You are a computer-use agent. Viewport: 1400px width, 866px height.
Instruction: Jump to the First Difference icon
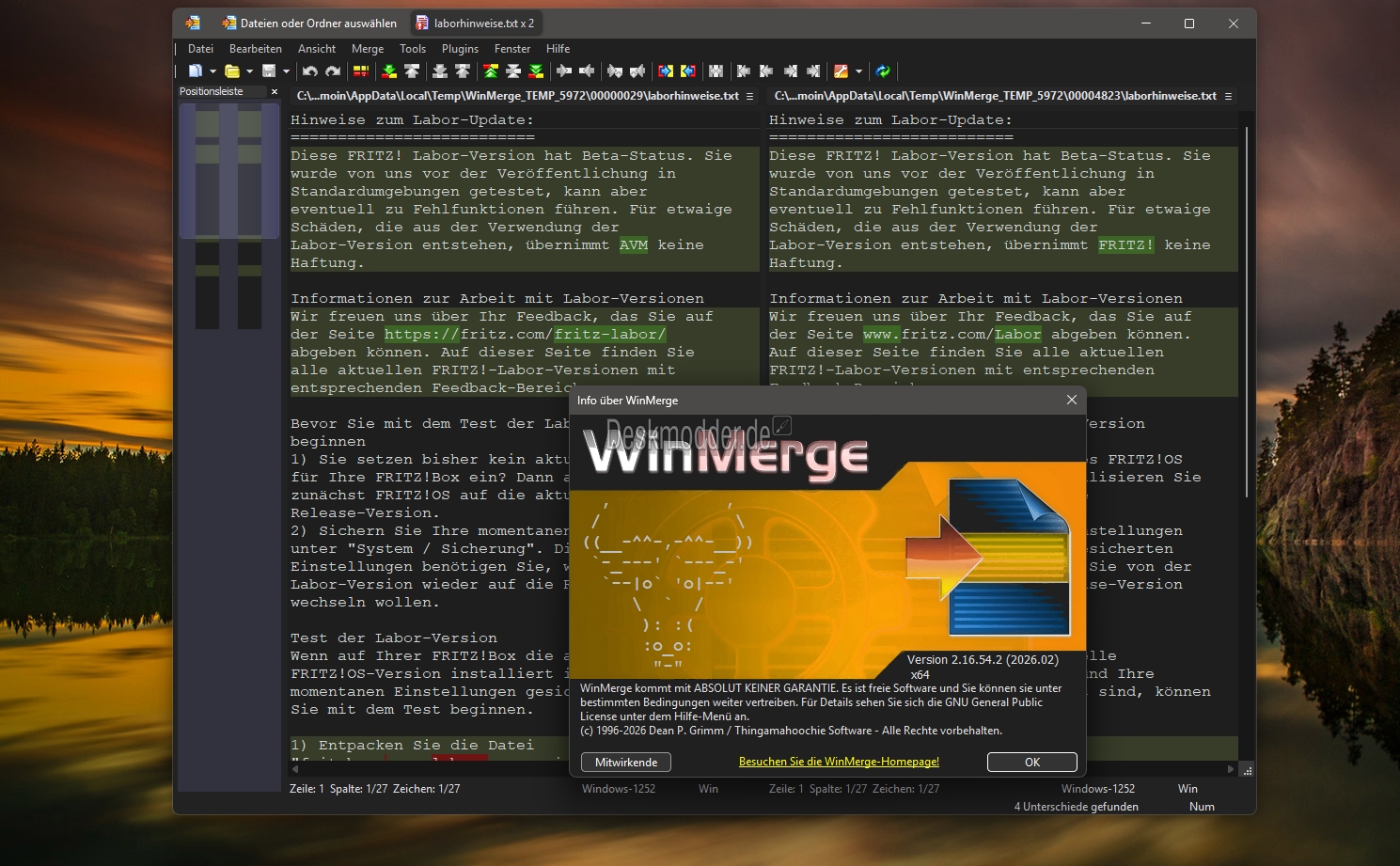point(490,71)
